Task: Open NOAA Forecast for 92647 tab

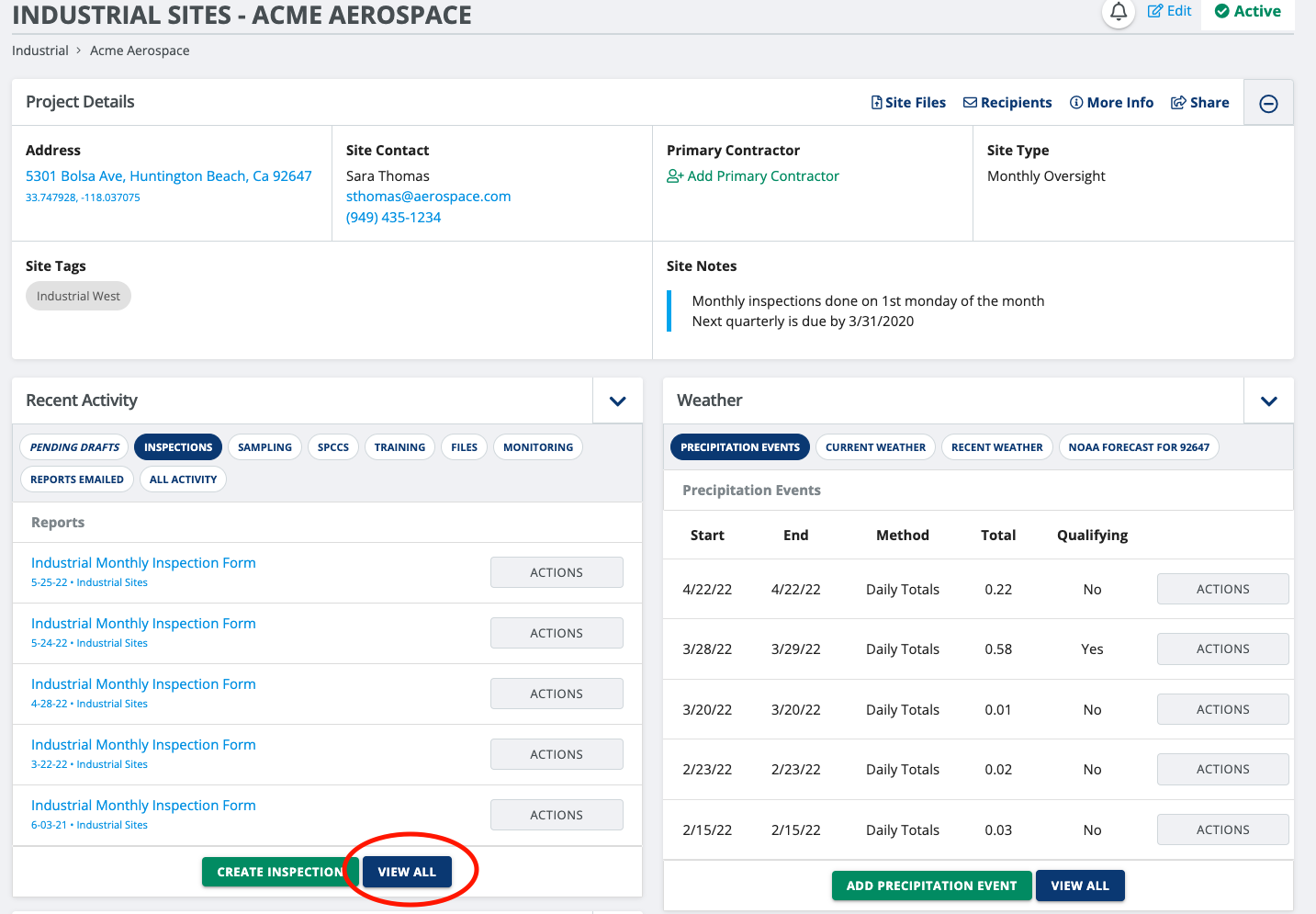Action: pyautogui.click(x=1139, y=447)
